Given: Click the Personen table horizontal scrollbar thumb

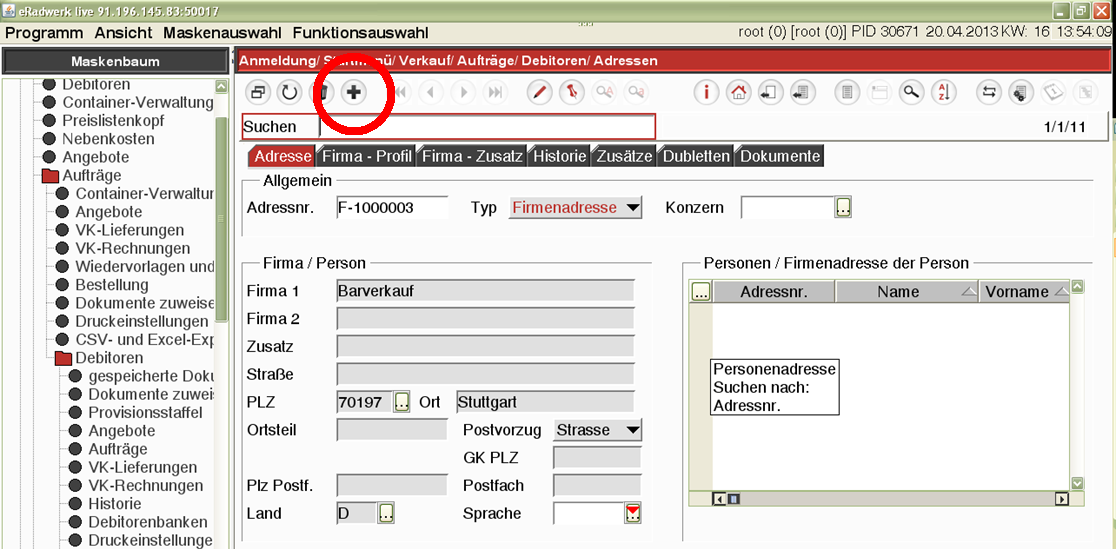Looking at the screenshot, I should 733,499.
